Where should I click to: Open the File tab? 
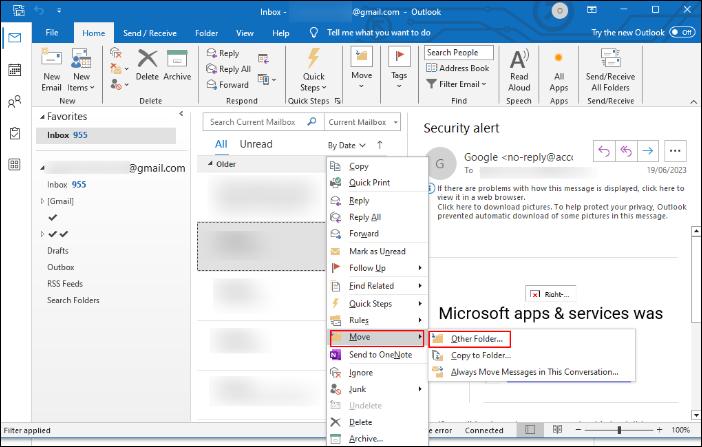tap(52, 33)
